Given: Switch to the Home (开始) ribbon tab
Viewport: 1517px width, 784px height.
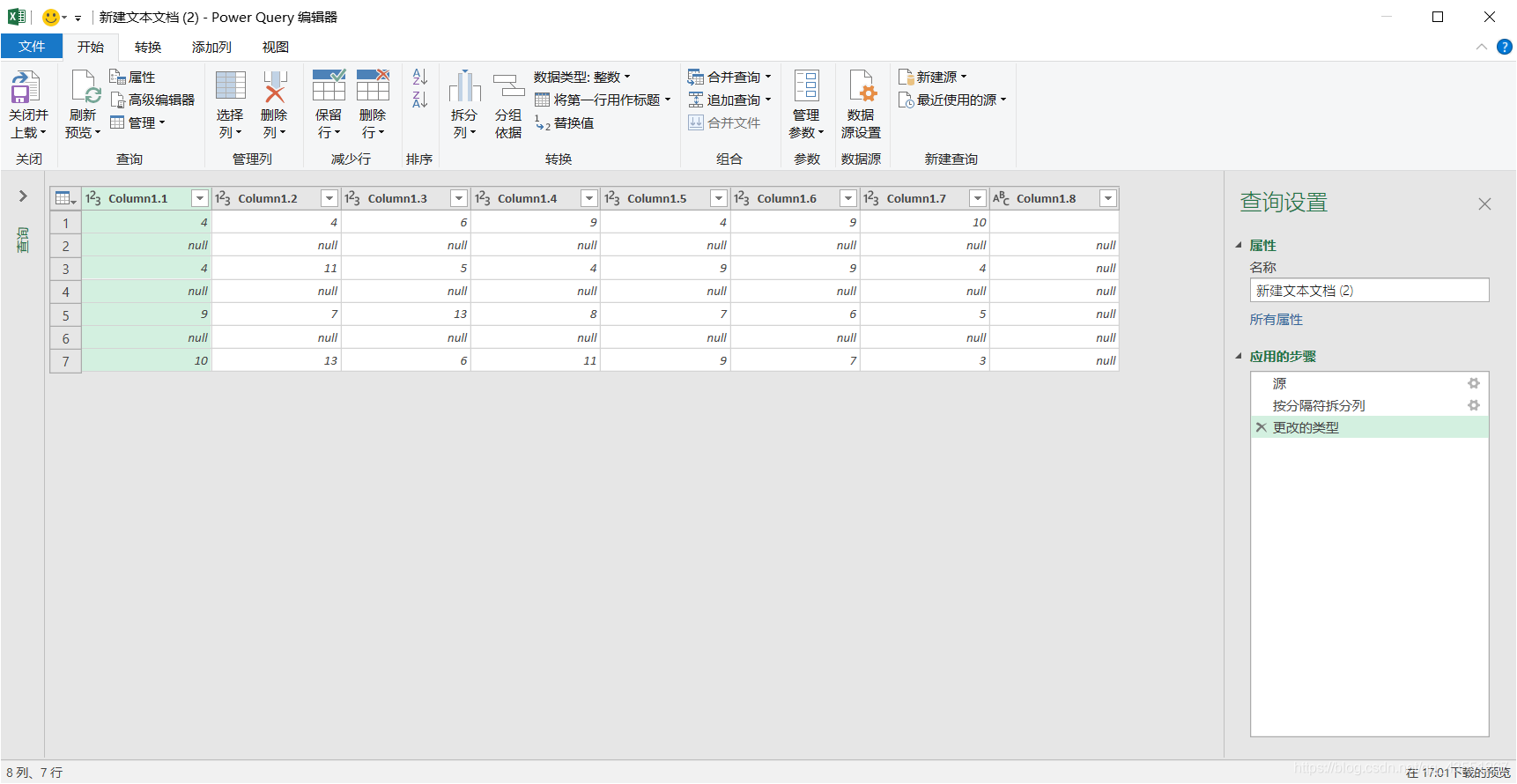Looking at the screenshot, I should coord(91,47).
